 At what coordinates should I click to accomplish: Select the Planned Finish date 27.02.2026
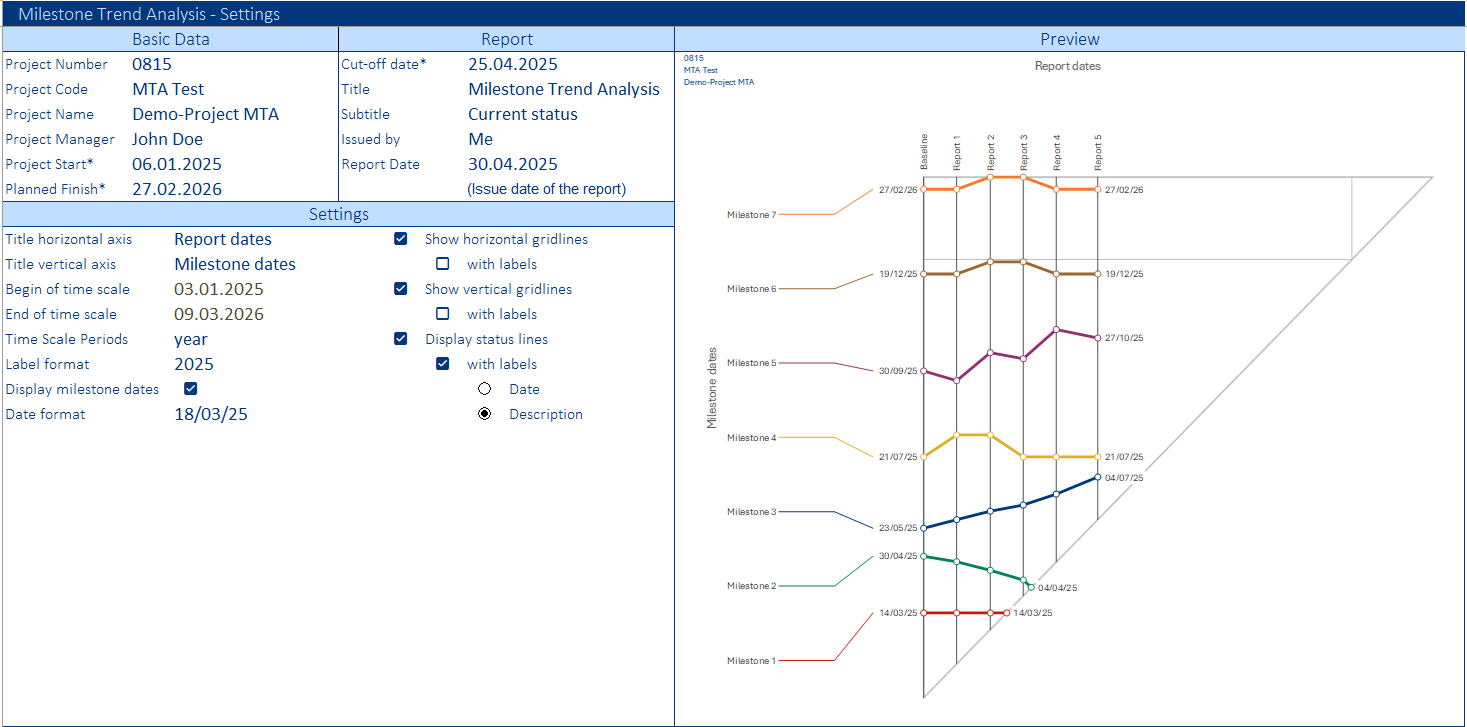tap(177, 189)
